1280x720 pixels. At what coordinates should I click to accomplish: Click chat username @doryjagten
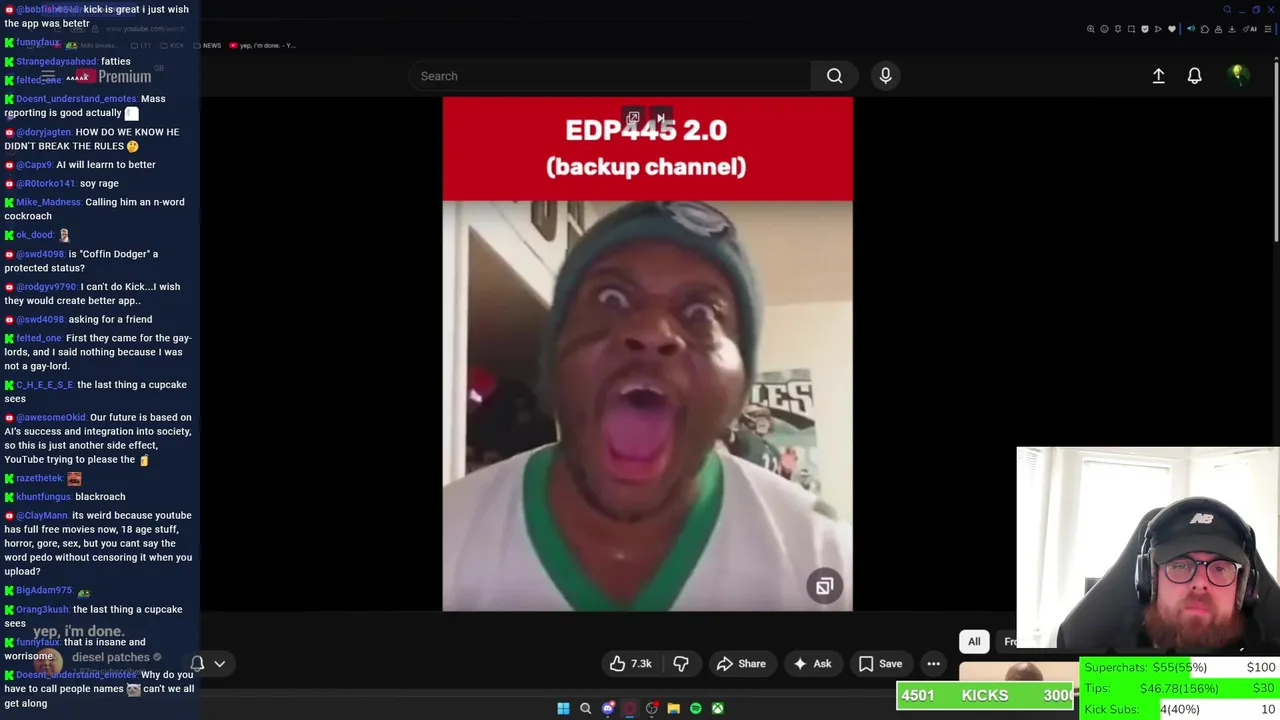pyautogui.click(x=44, y=132)
